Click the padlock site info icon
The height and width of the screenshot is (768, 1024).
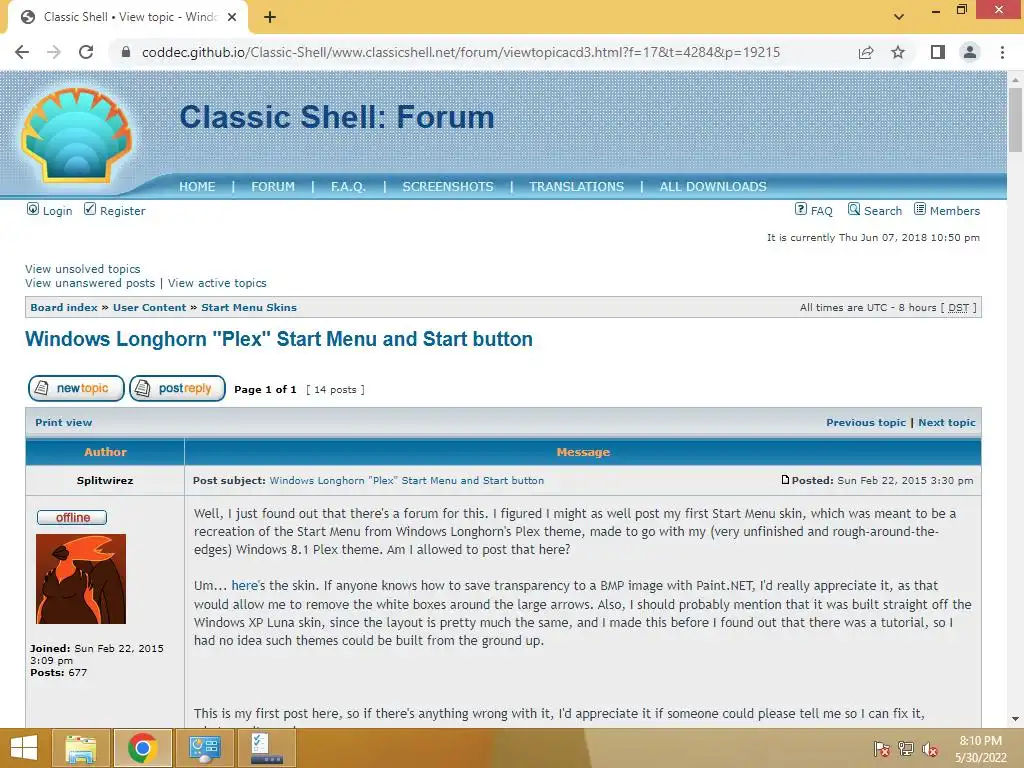click(x=126, y=52)
